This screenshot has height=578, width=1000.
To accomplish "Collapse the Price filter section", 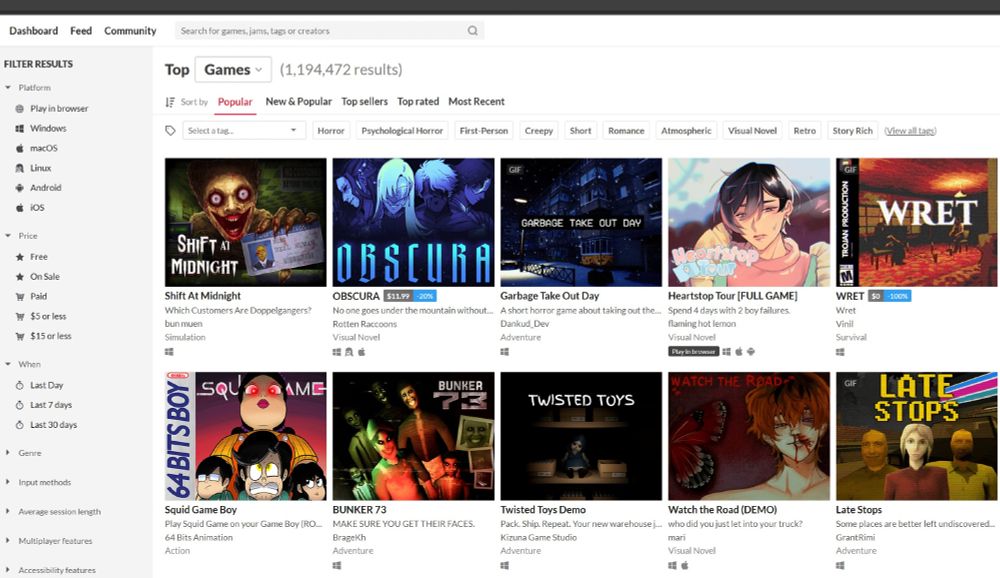I will coord(22,235).
